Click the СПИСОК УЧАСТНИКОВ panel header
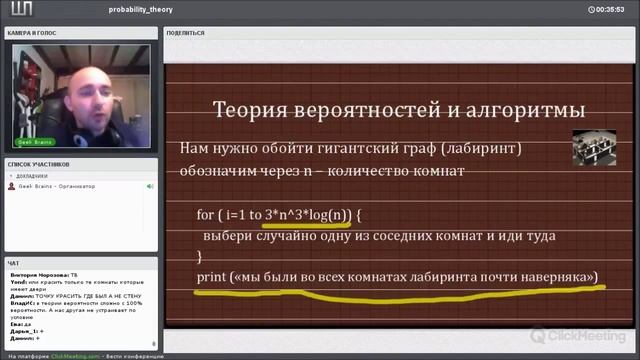The height and width of the screenshot is (360, 640). coord(81,164)
